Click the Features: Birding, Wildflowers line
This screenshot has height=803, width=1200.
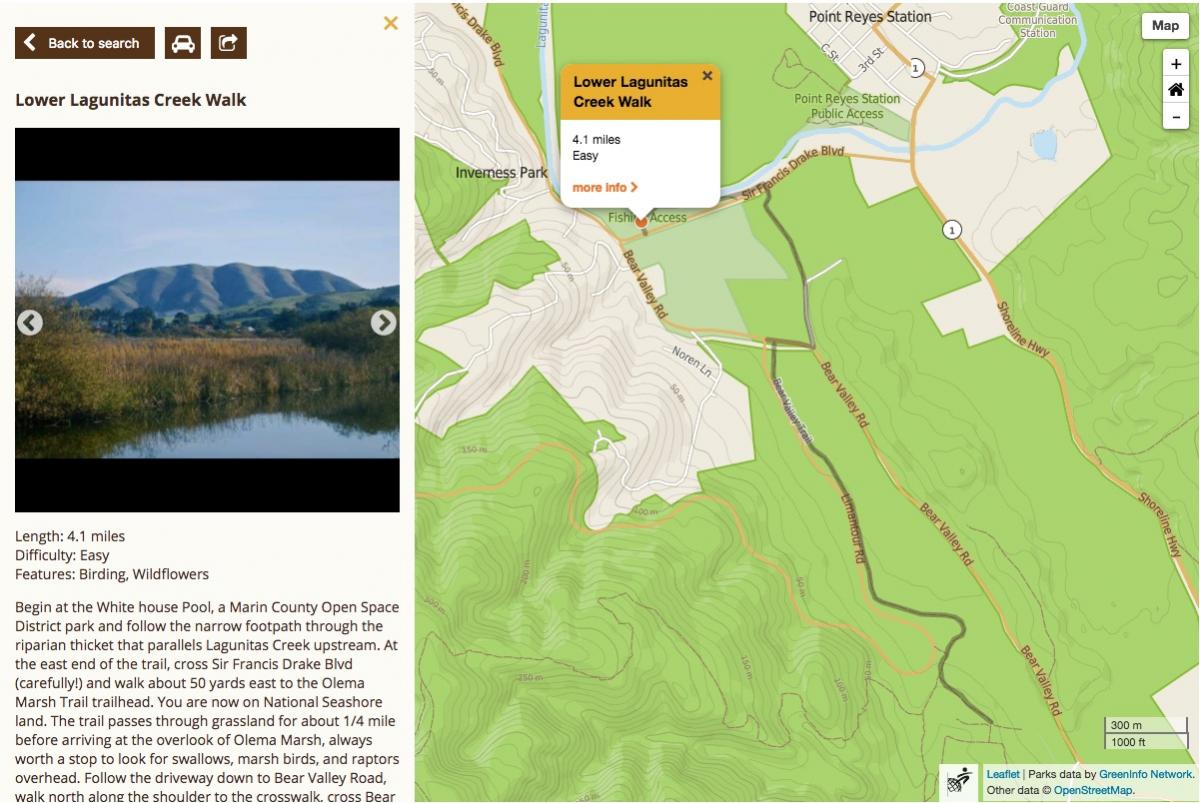point(112,574)
